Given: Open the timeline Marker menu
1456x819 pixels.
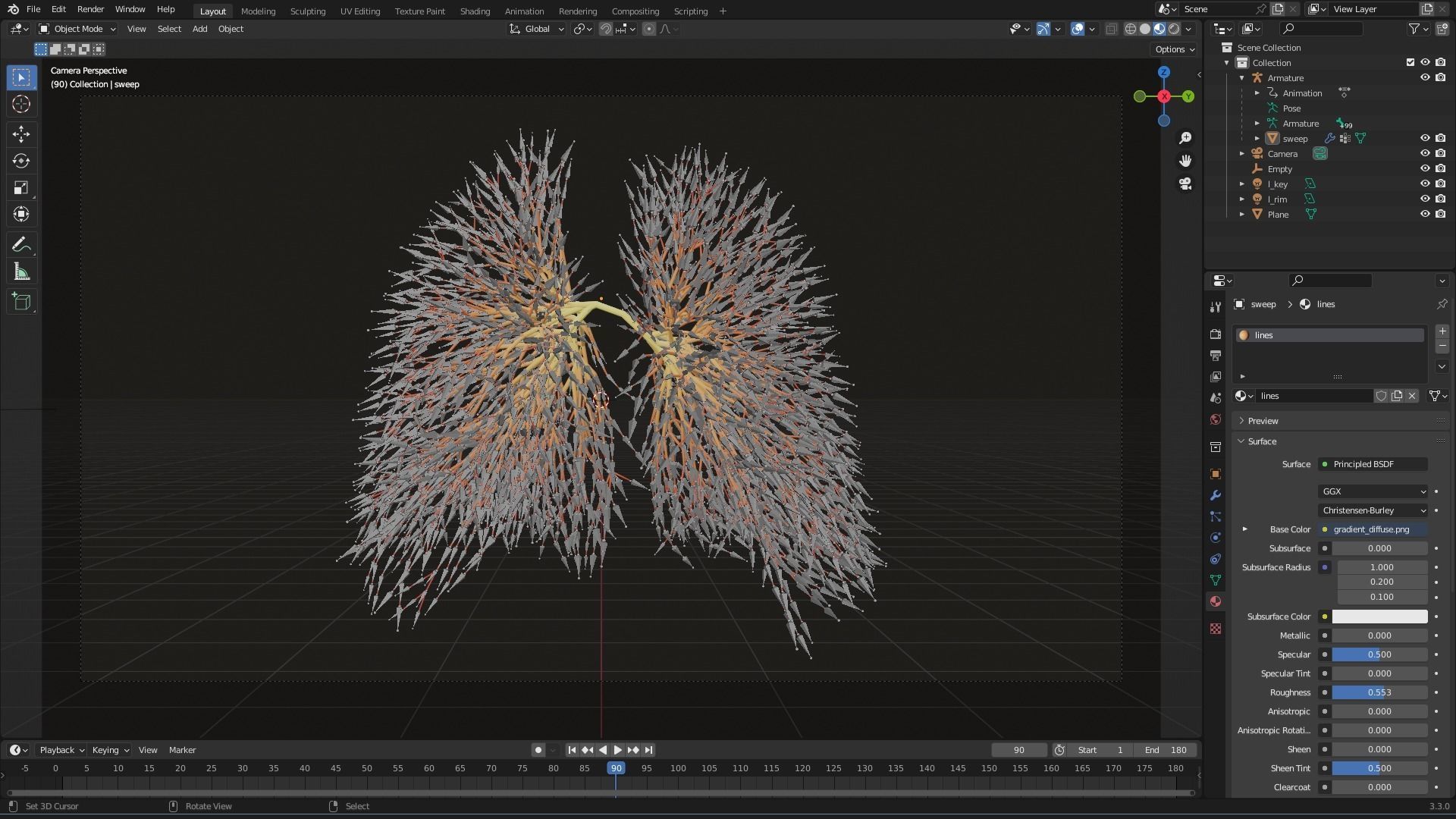Looking at the screenshot, I should [x=182, y=750].
